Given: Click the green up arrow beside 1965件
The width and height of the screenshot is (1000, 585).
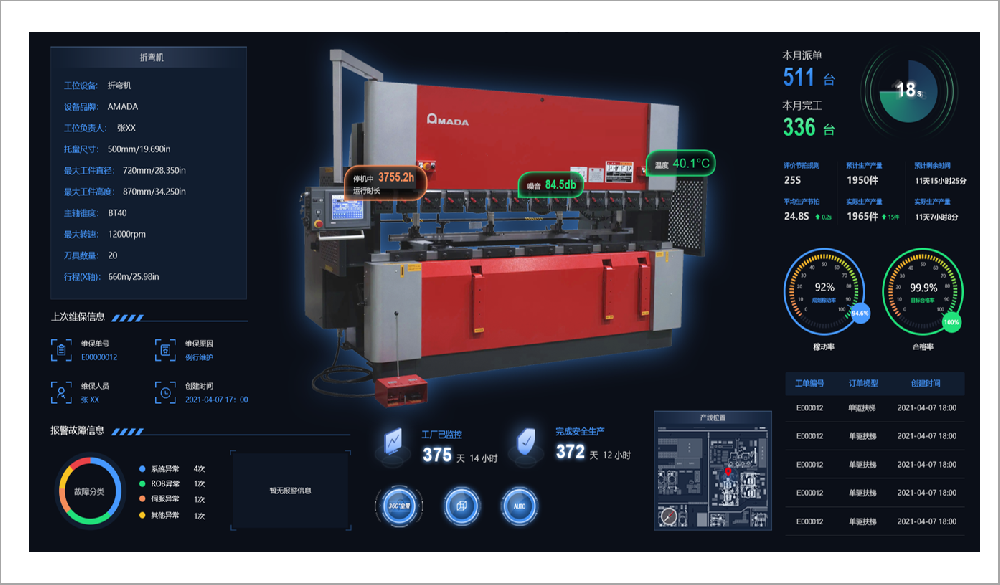Looking at the screenshot, I should pyautogui.click(x=884, y=217).
